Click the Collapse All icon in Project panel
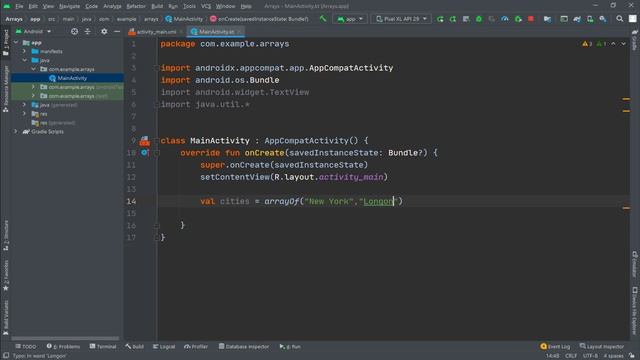The height and width of the screenshot is (360, 640). (88, 31)
